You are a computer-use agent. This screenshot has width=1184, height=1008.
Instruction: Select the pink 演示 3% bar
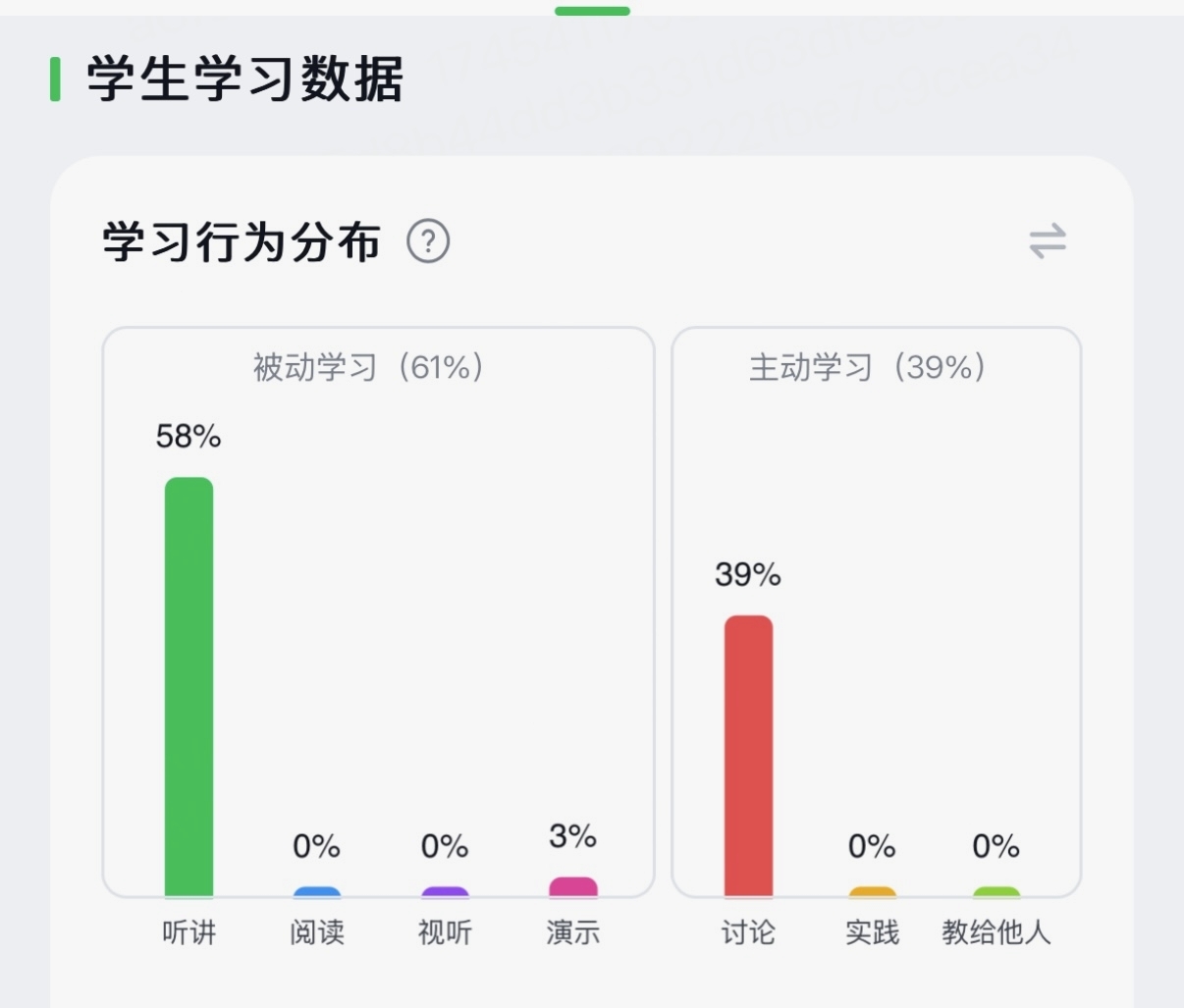point(572,887)
